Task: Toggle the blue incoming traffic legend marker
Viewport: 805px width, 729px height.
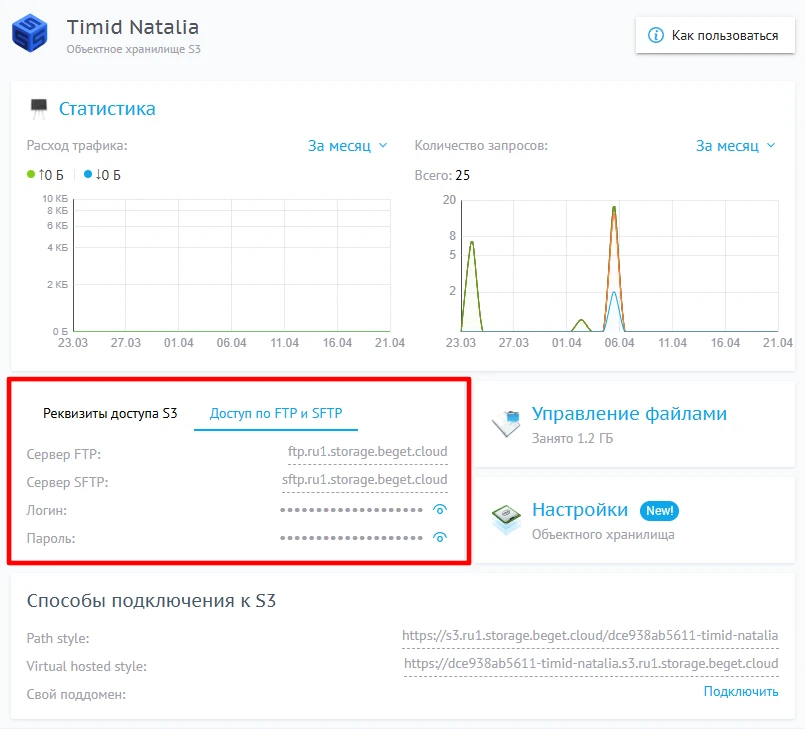Action: point(88,175)
